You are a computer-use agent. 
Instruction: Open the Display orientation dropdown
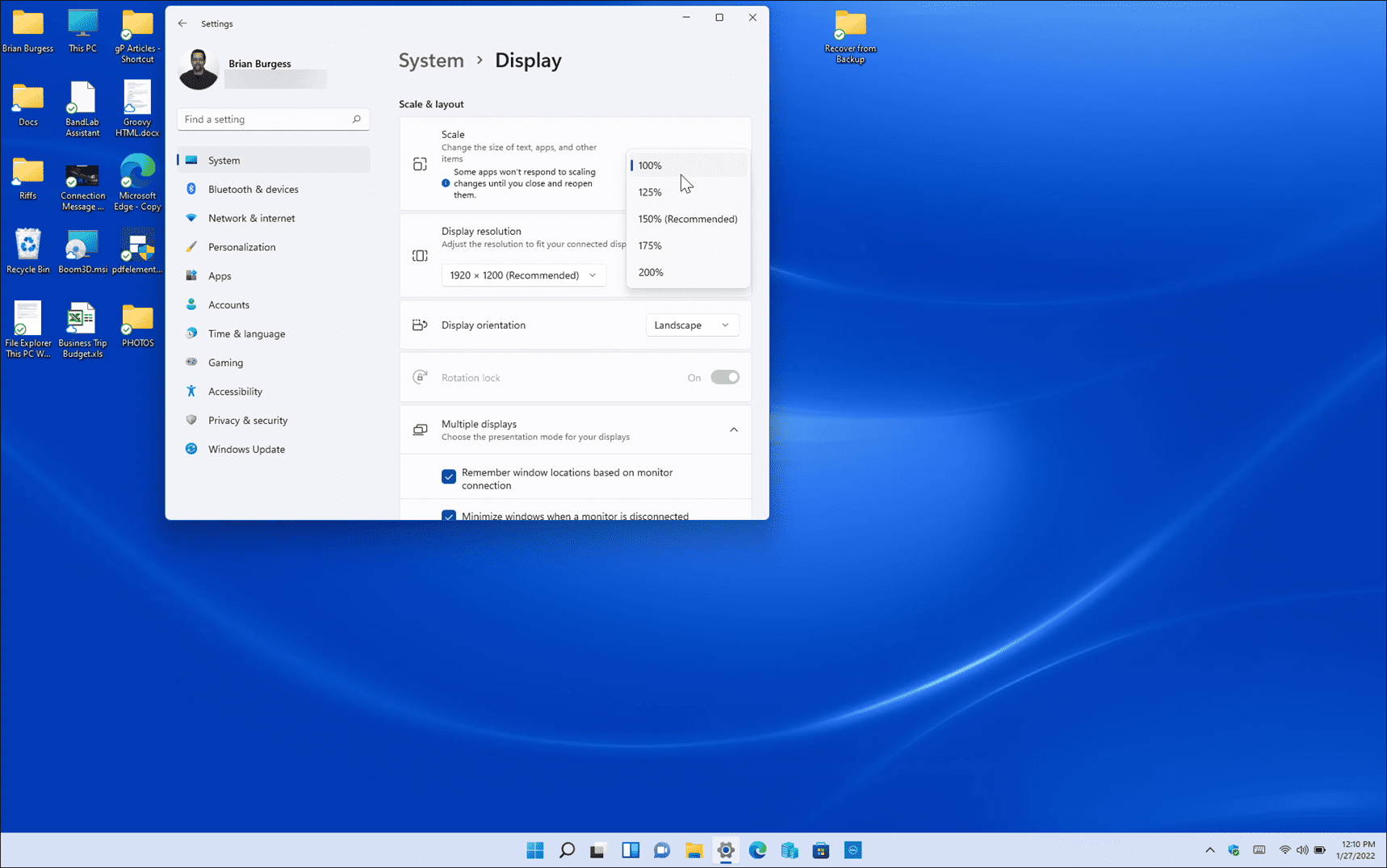click(691, 325)
